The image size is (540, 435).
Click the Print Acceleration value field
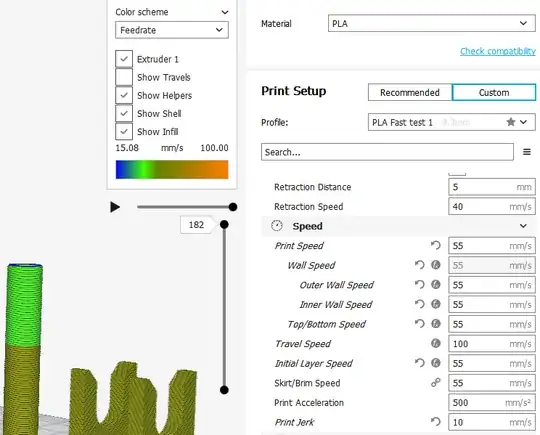492,403
